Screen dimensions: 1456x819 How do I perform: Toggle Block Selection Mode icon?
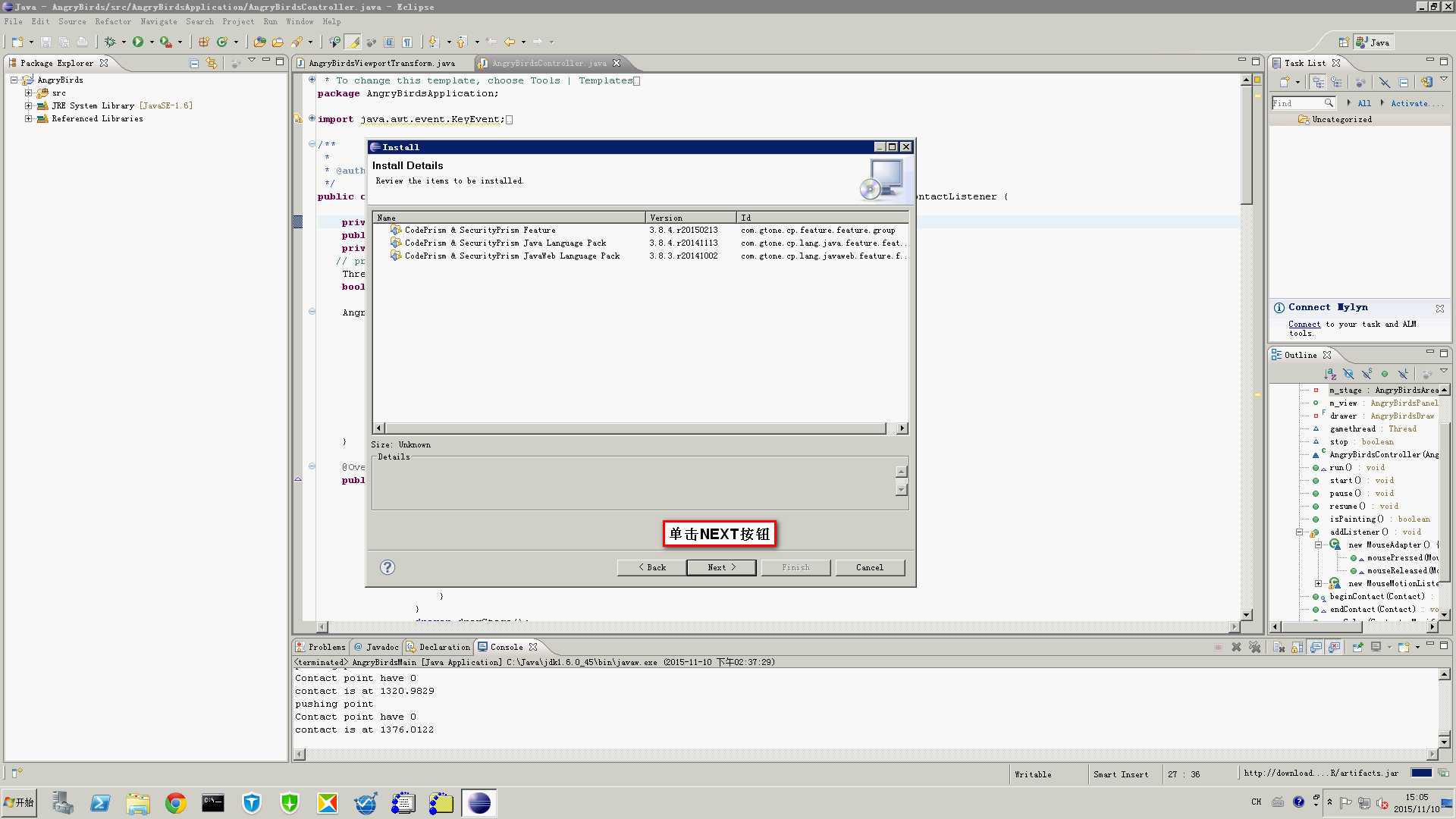tap(389, 42)
